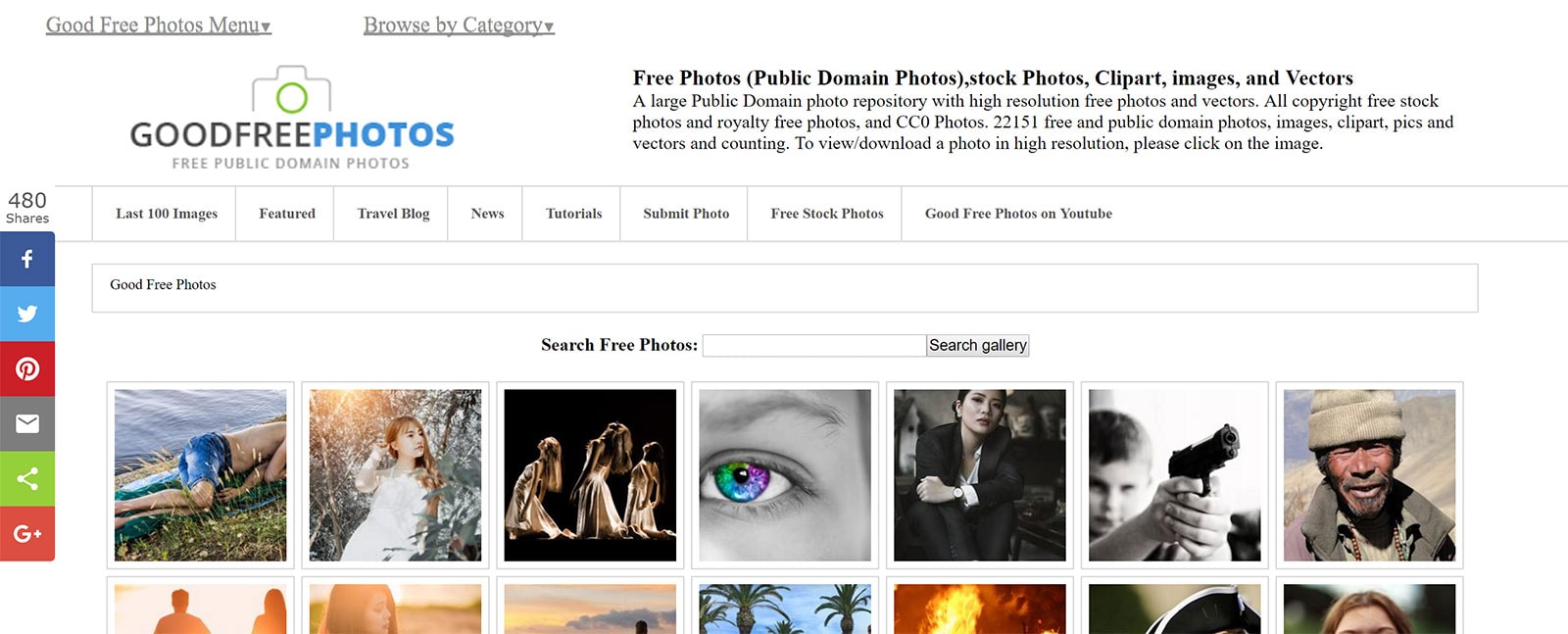Viewport: 1568px width, 634px height.
Task: Open the photo of dancers on black background
Action: [590, 475]
